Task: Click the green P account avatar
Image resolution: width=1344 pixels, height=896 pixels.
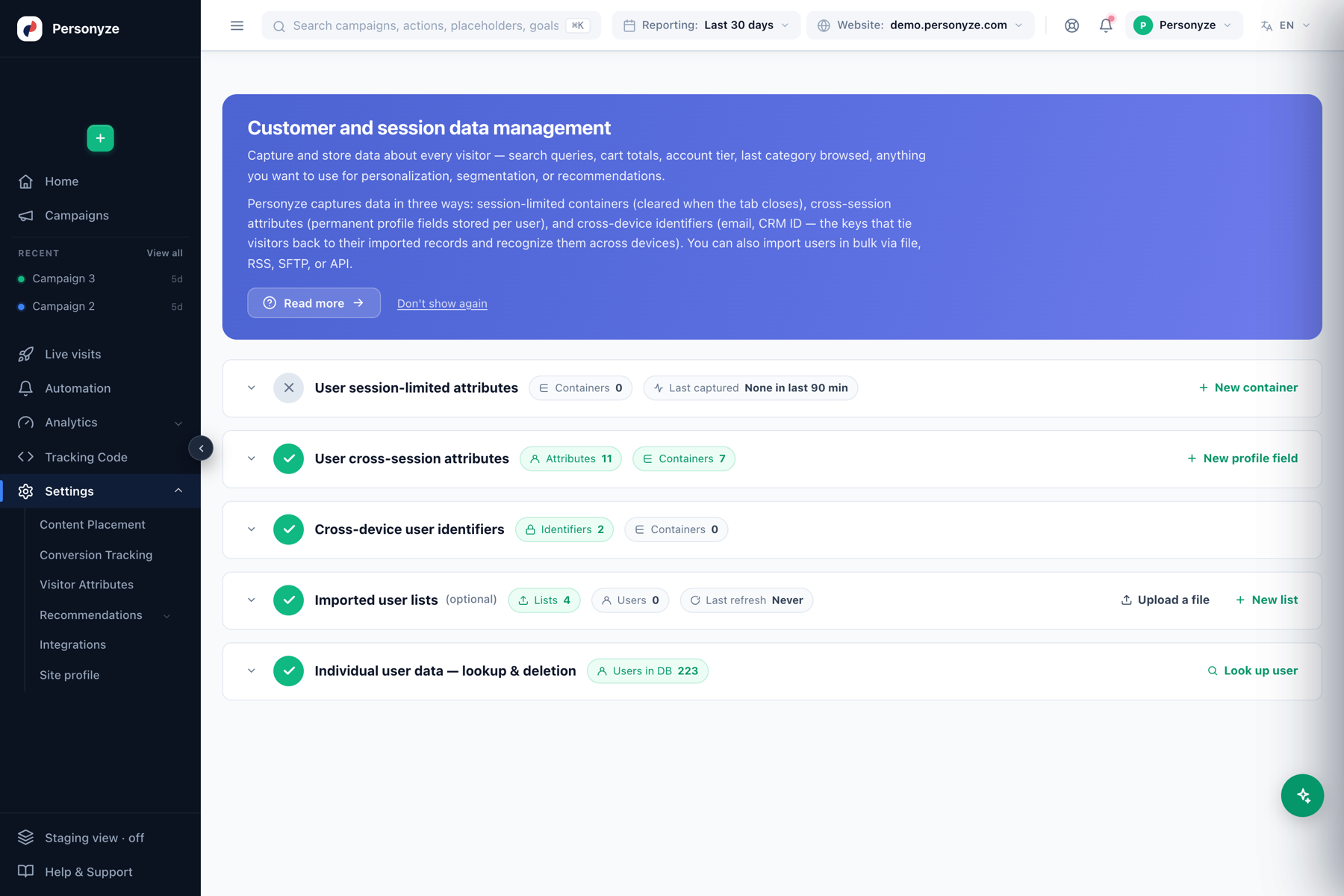Action: click(1142, 25)
